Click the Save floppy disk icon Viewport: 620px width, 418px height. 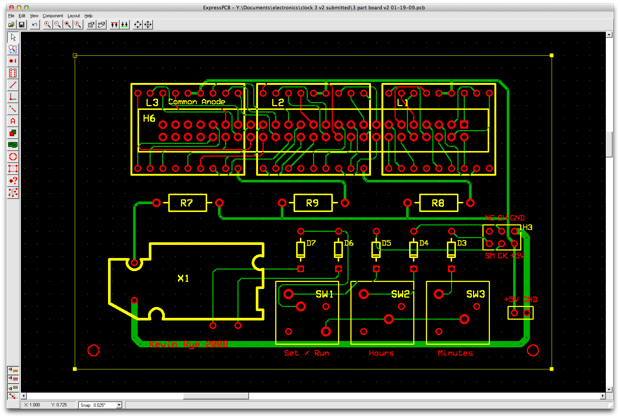point(21,25)
